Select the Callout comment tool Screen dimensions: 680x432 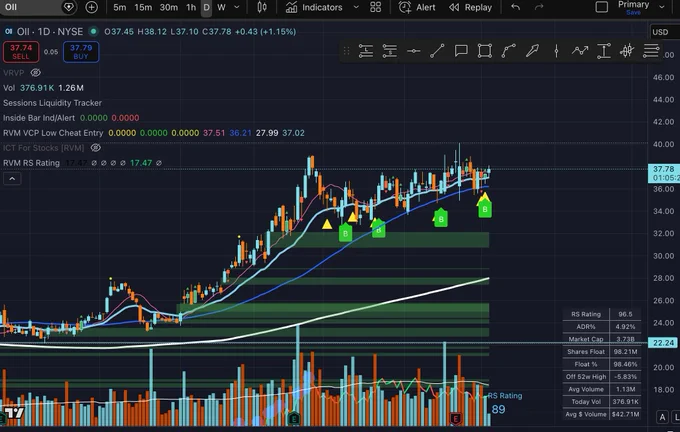461,51
